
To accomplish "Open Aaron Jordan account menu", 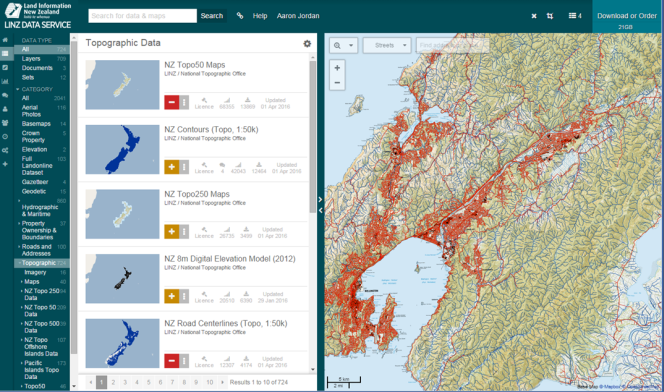I will click(x=298, y=16).
